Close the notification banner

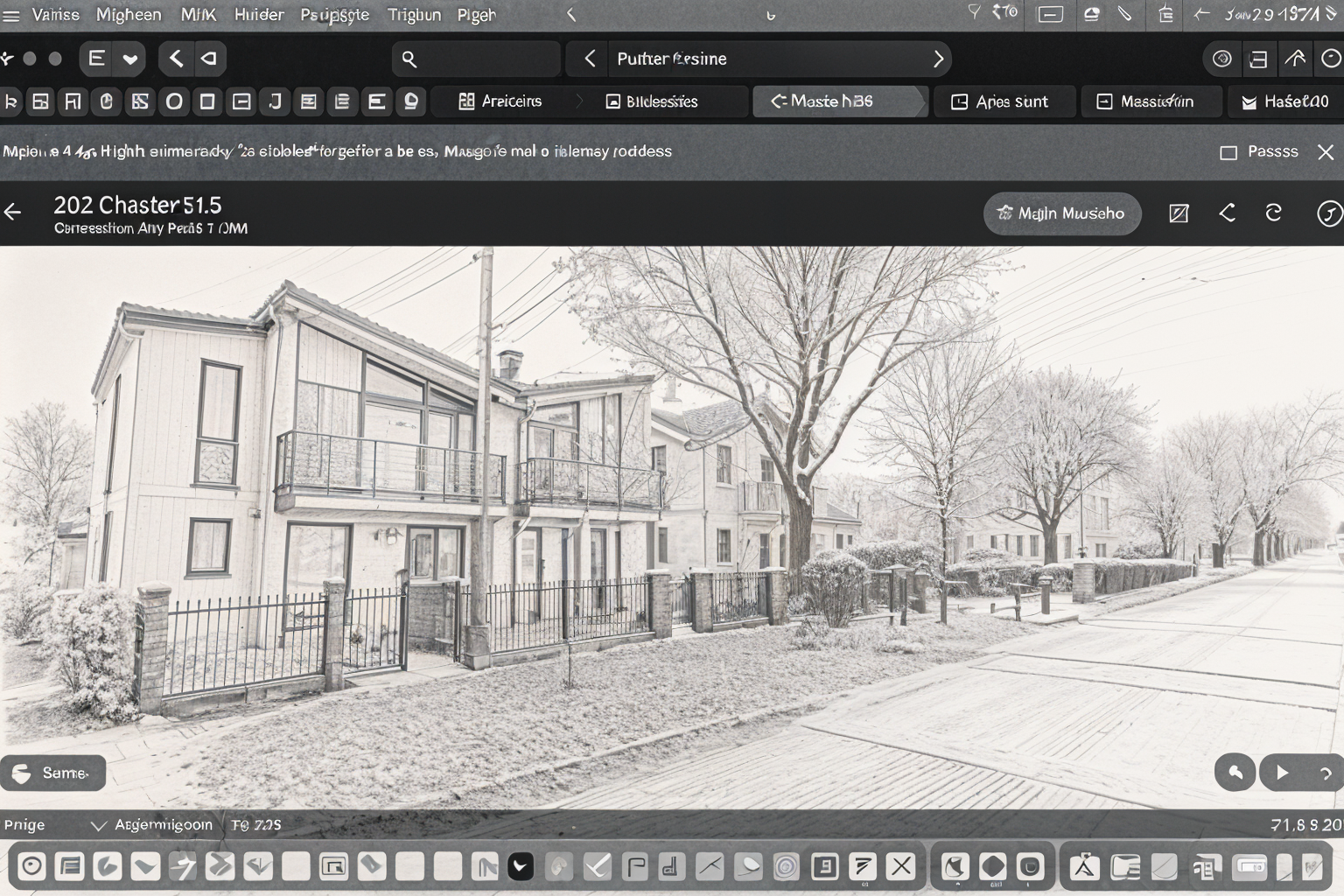(x=1326, y=152)
